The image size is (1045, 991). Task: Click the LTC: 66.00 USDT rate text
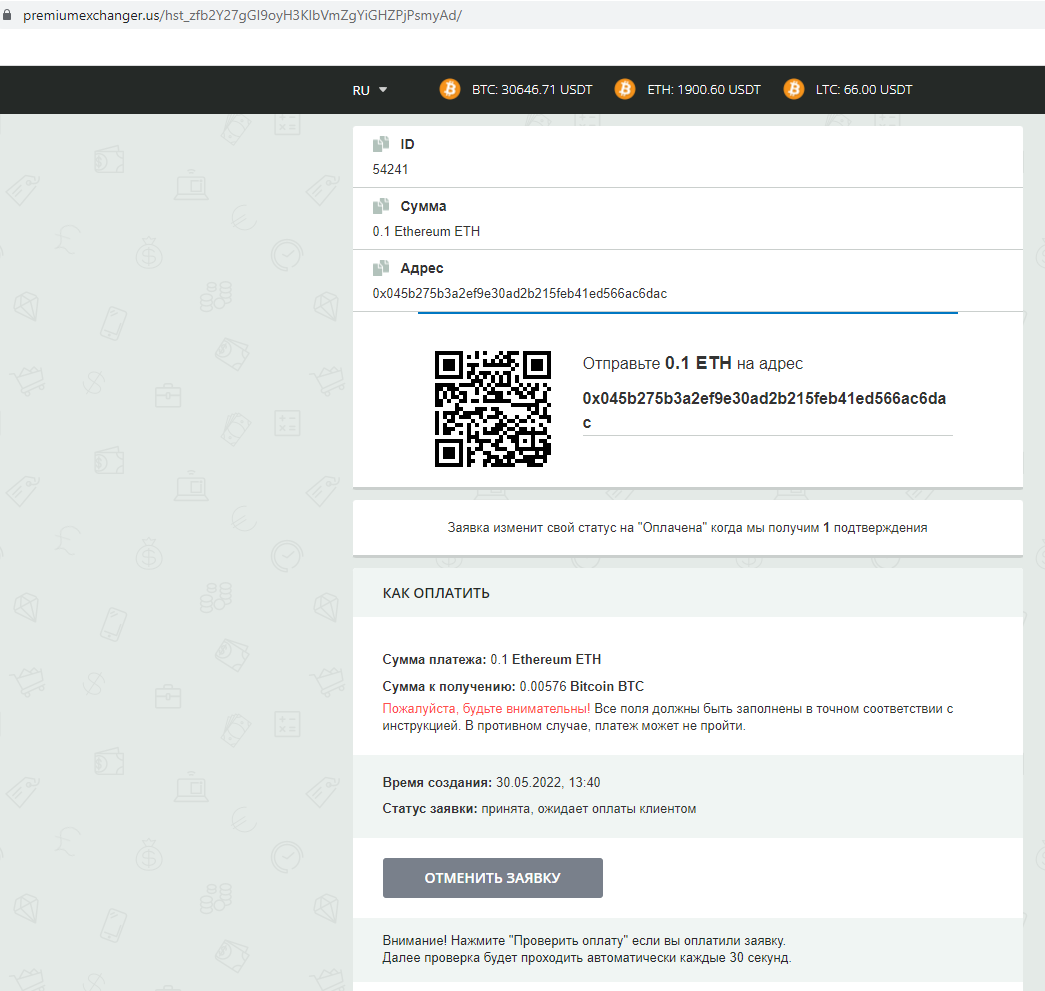(x=864, y=89)
